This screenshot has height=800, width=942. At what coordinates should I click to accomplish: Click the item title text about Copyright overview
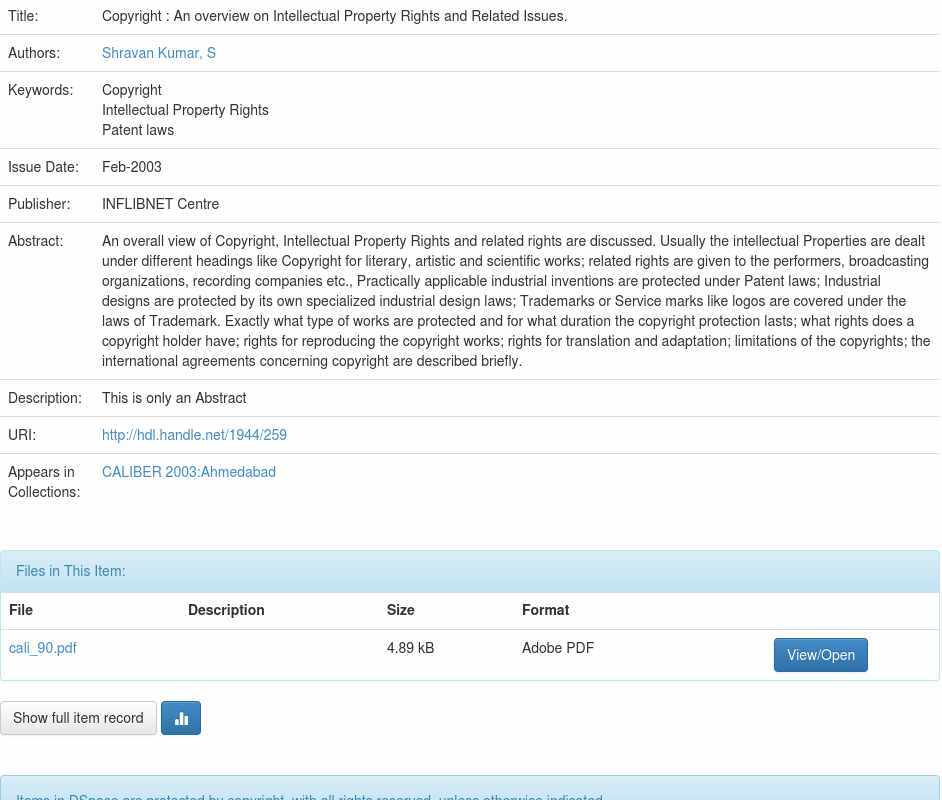(x=334, y=16)
